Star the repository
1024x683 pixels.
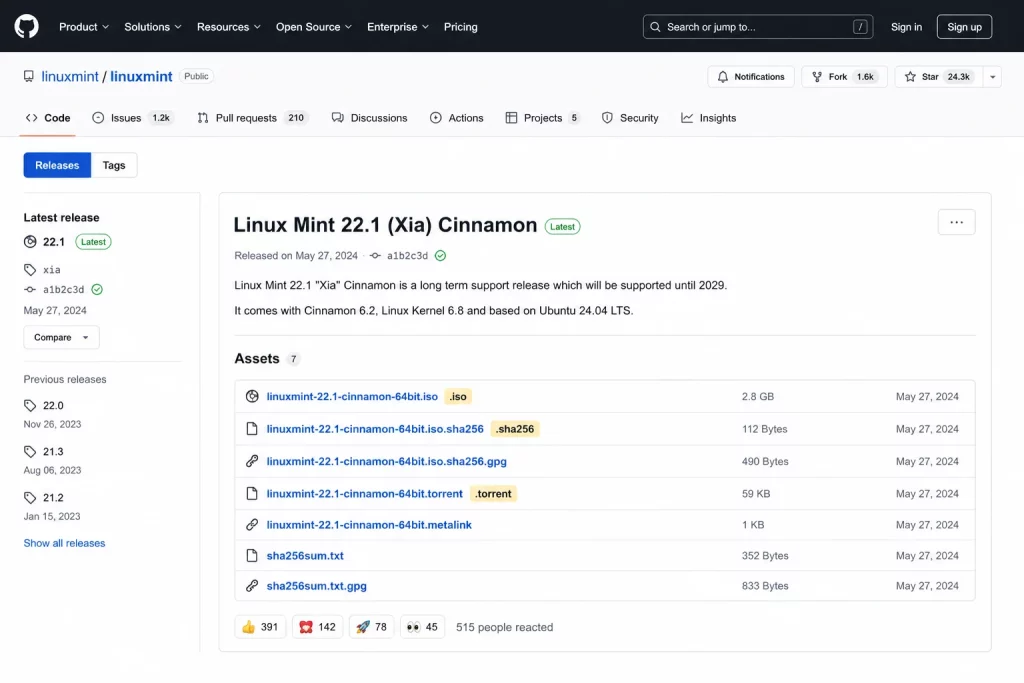coord(938,76)
